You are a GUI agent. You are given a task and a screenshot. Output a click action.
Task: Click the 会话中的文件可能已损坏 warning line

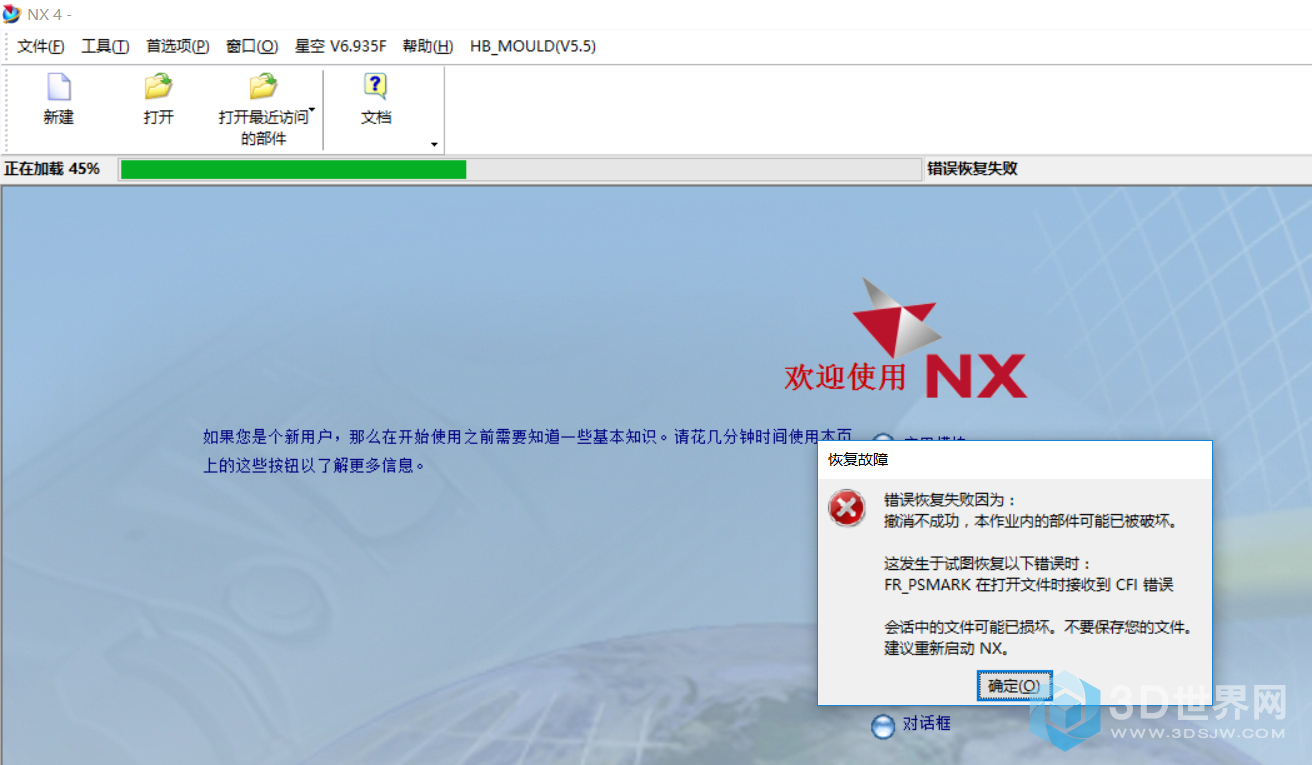point(1039,628)
